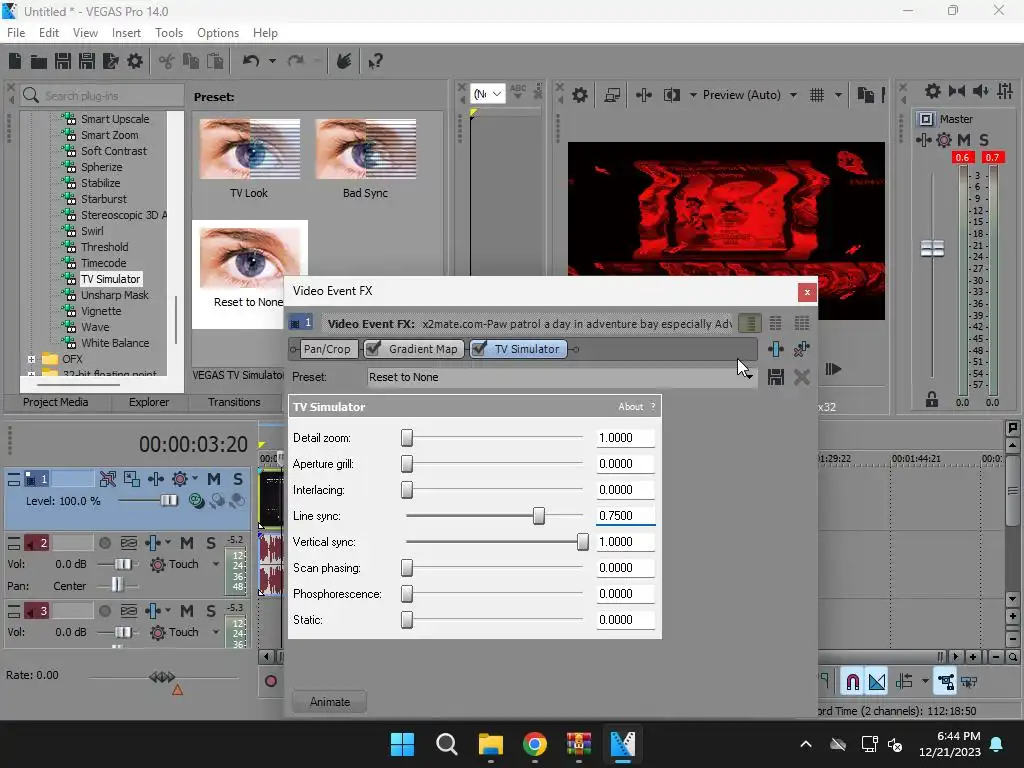Click the New project icon in toolbar
The width and height of the screenshot is (1024, 768).
15,61
